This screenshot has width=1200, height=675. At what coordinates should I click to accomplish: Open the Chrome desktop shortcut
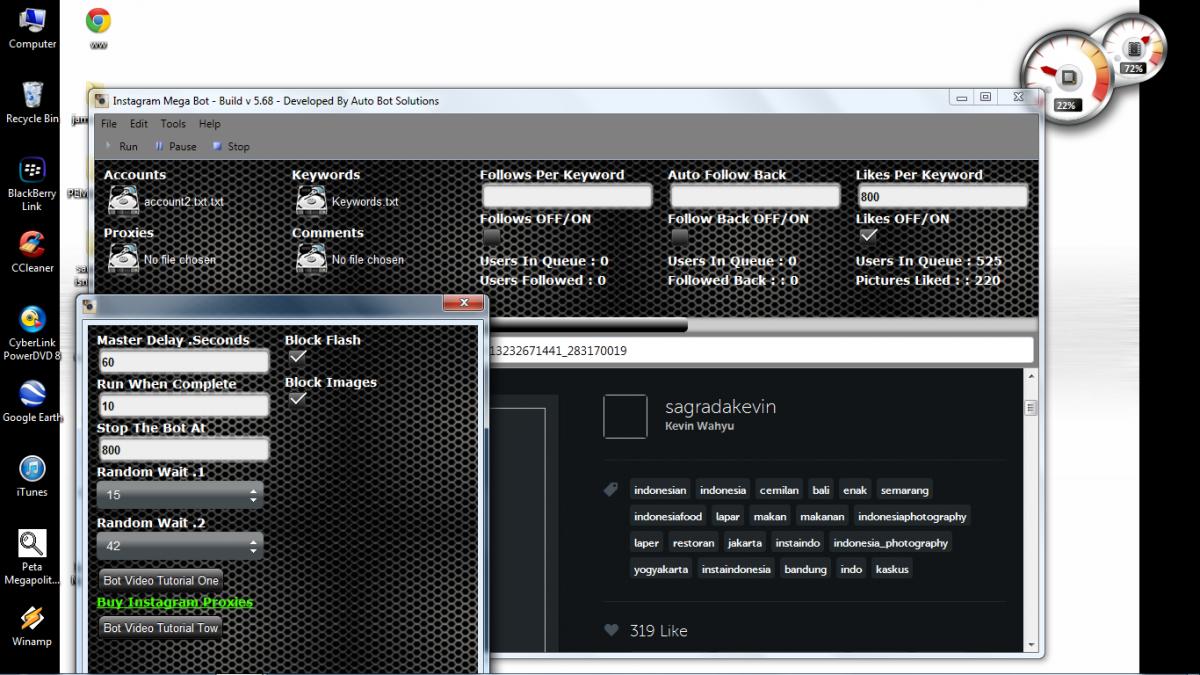click(x=98, y=28)
